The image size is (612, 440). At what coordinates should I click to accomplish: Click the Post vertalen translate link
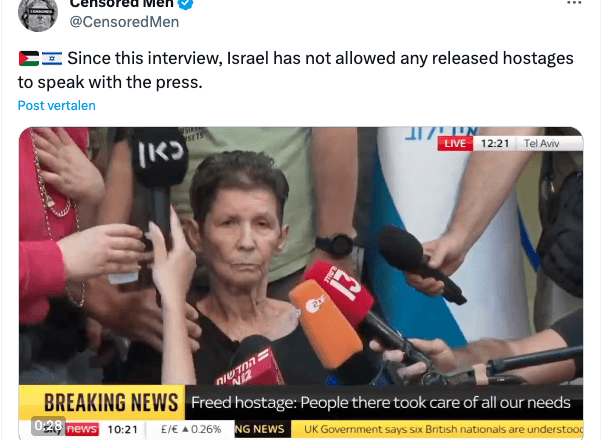point(57,105)
